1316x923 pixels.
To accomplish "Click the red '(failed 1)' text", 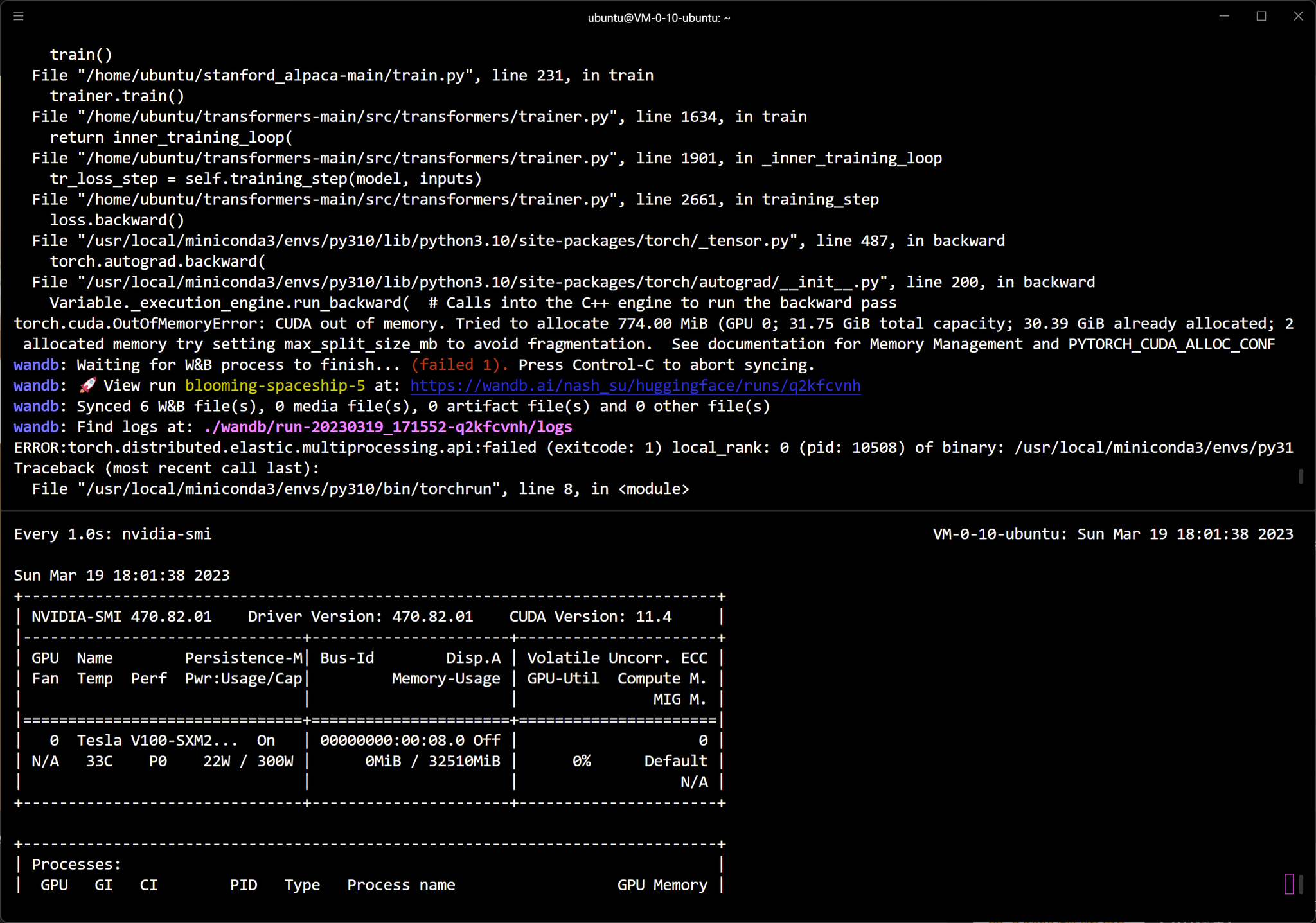I will coord(459,365).
